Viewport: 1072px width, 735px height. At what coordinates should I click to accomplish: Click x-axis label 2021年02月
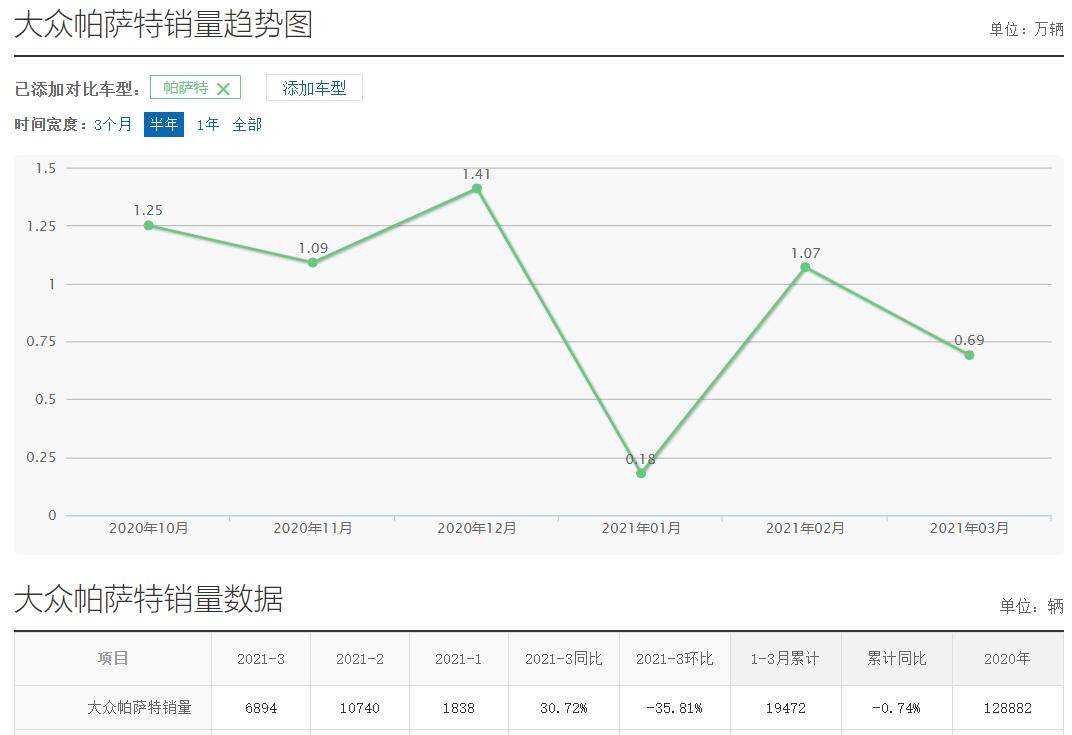805,528
